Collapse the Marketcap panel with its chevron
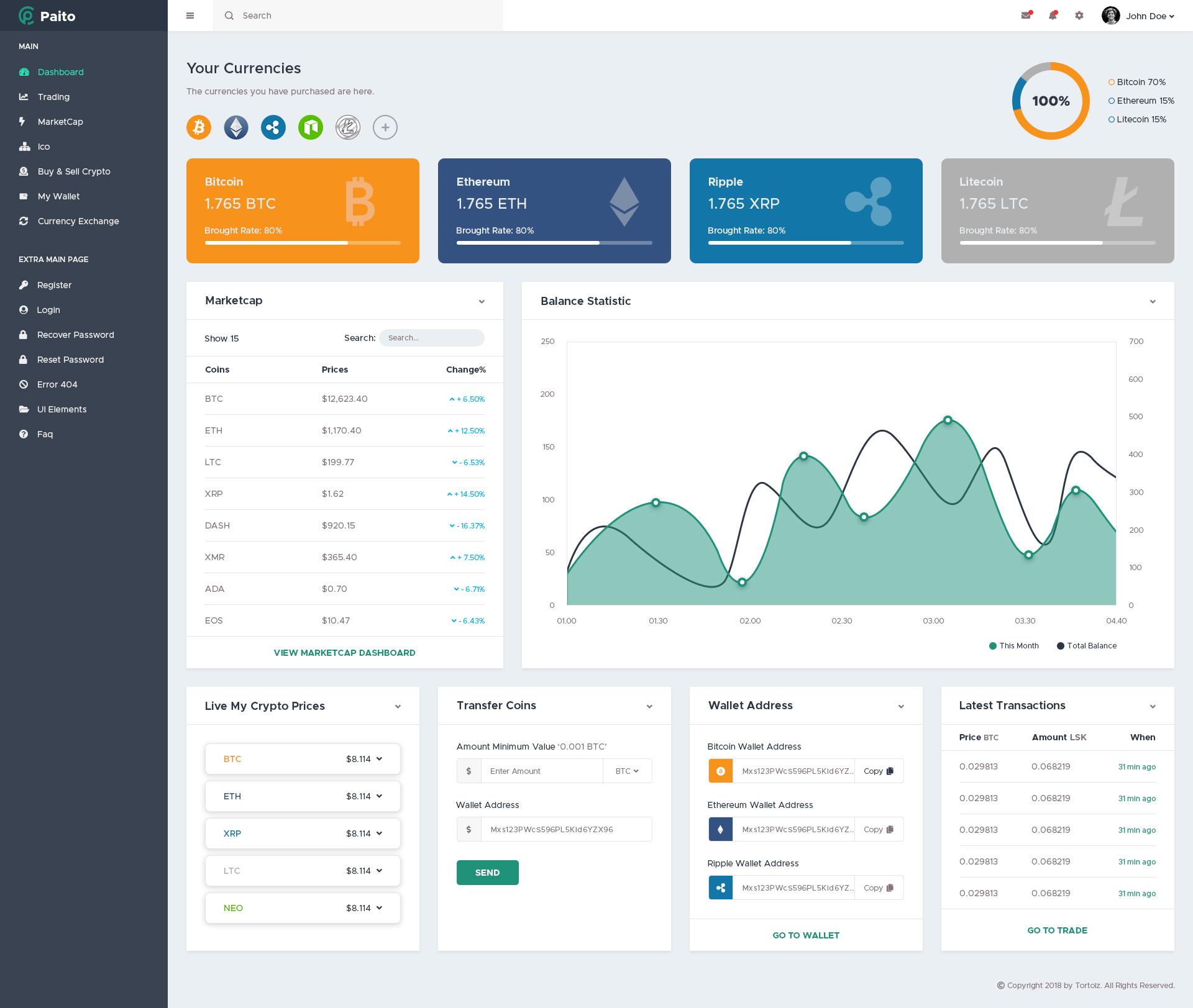1193x1008 pixels. tap(482, 302)
